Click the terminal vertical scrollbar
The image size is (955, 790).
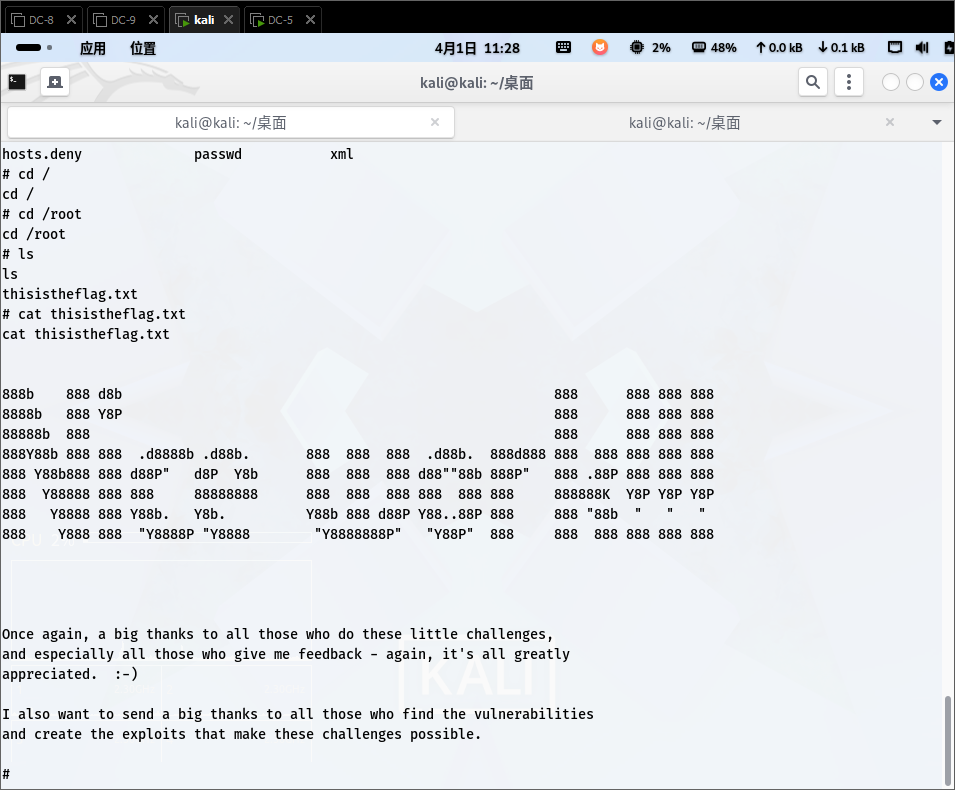point(948,740)
